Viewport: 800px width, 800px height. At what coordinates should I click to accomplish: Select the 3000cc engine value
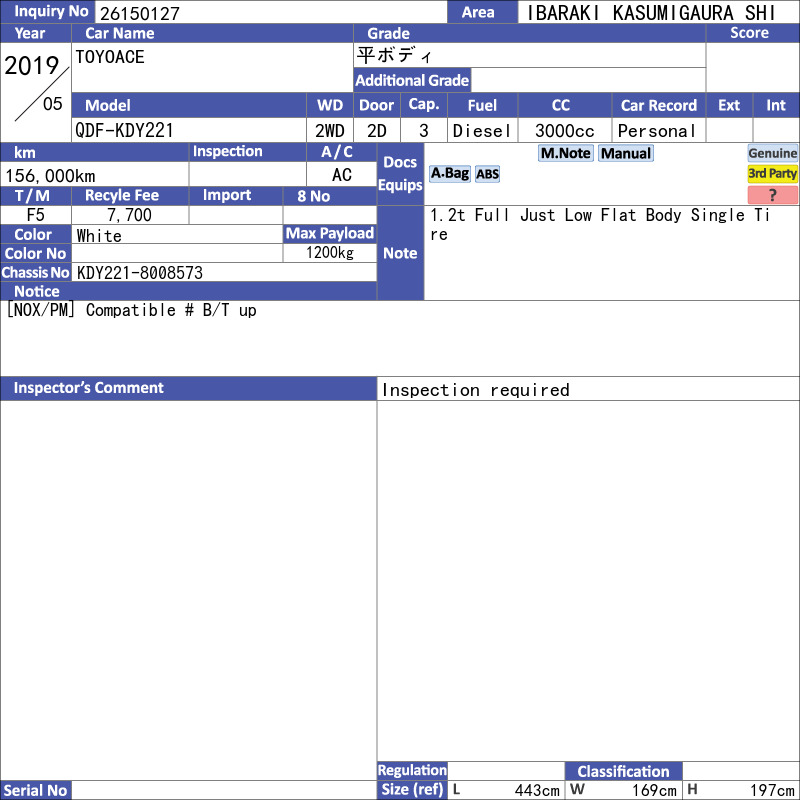tap(565, 131)
